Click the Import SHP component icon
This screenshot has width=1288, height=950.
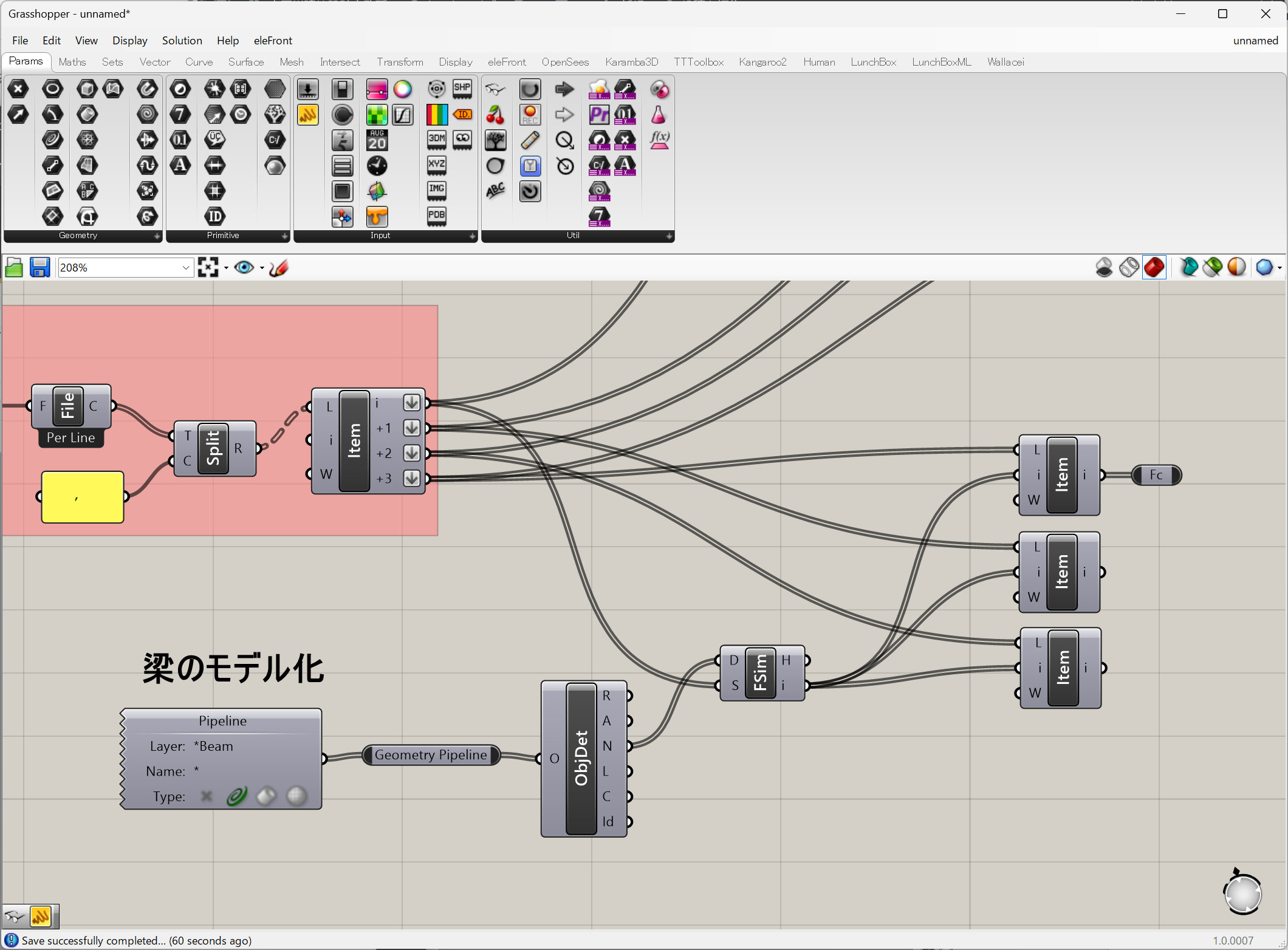pos(462,89)
